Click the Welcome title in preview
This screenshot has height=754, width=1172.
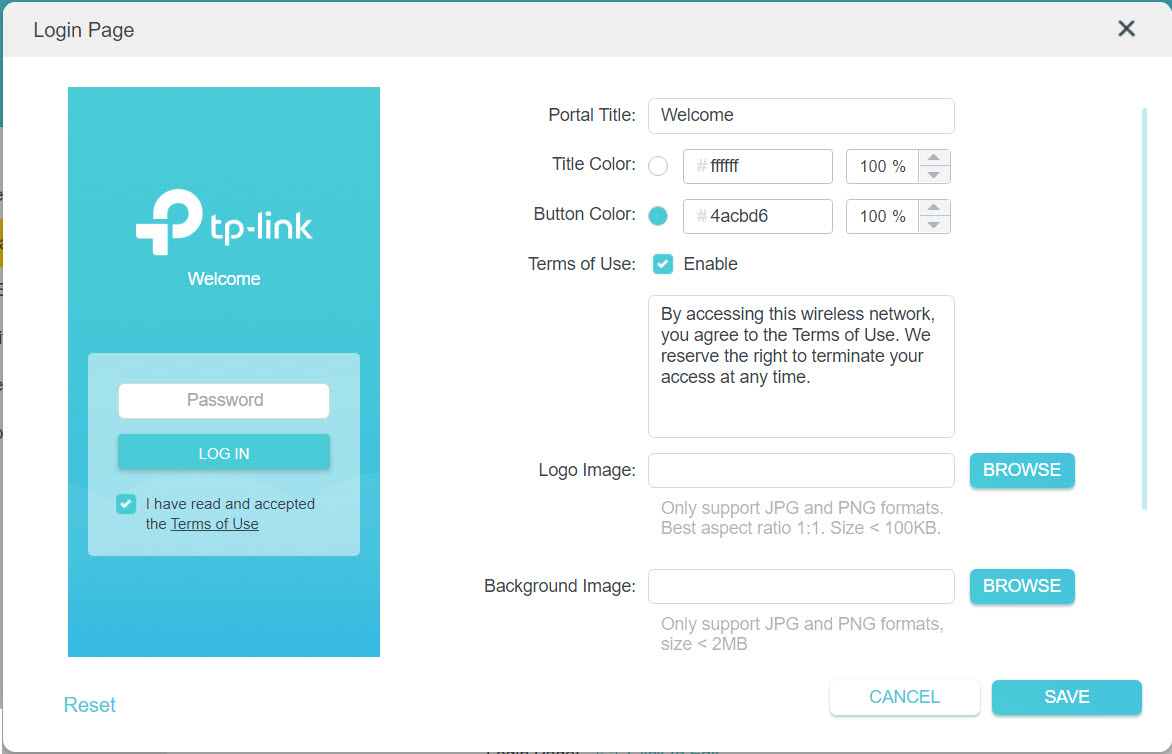(x=224, y=279)
